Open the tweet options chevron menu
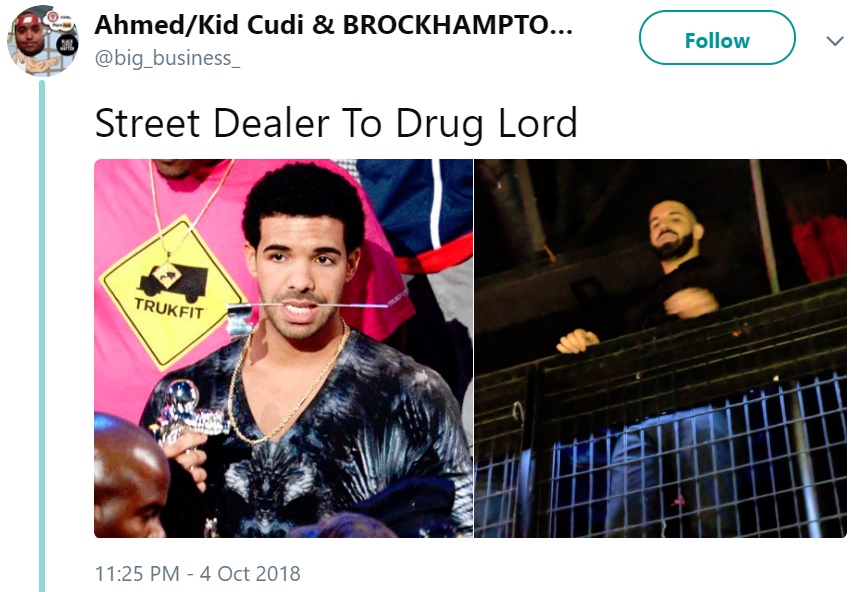The height and width of the screenshot is (592, 851). [x=834, y=41]
